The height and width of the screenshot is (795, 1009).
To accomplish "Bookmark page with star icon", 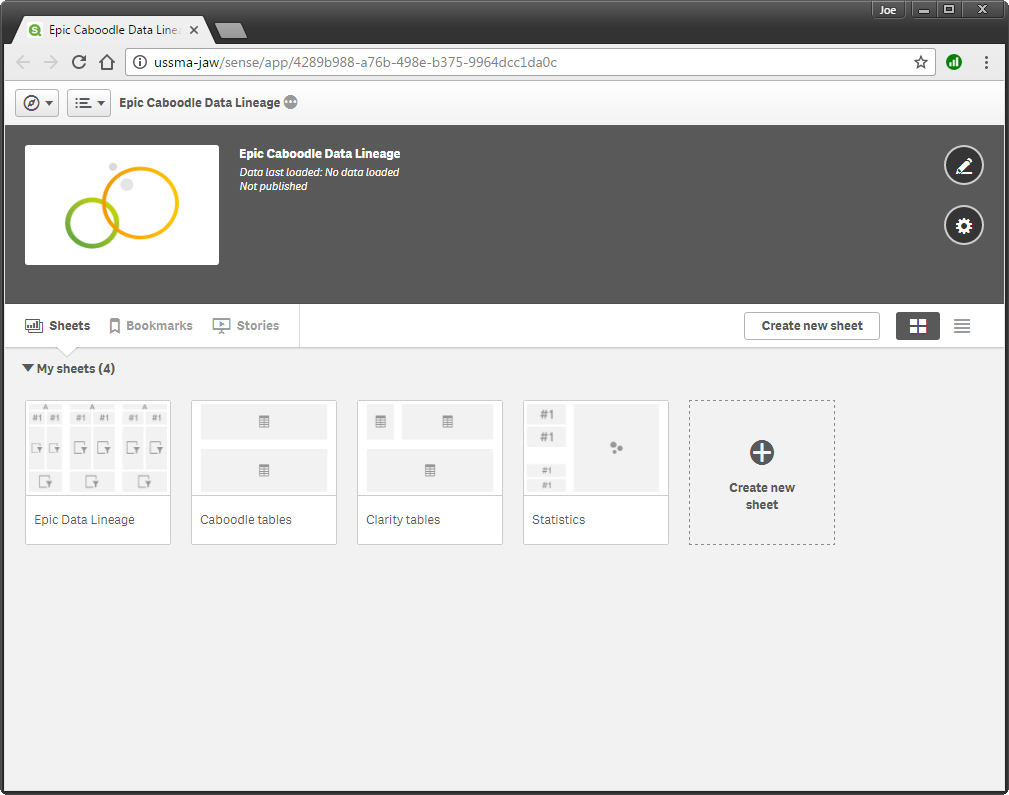I will 921,62.
